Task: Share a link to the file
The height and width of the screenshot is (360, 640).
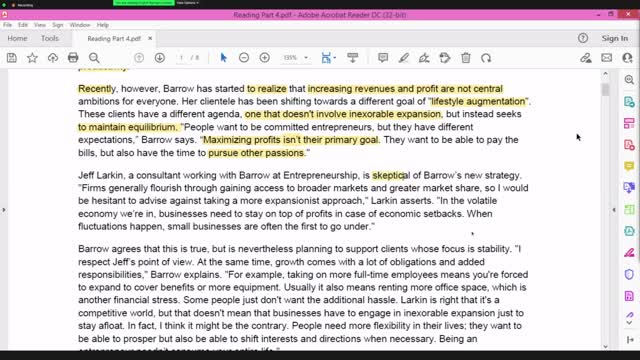Action: click(x=586, y=58)
